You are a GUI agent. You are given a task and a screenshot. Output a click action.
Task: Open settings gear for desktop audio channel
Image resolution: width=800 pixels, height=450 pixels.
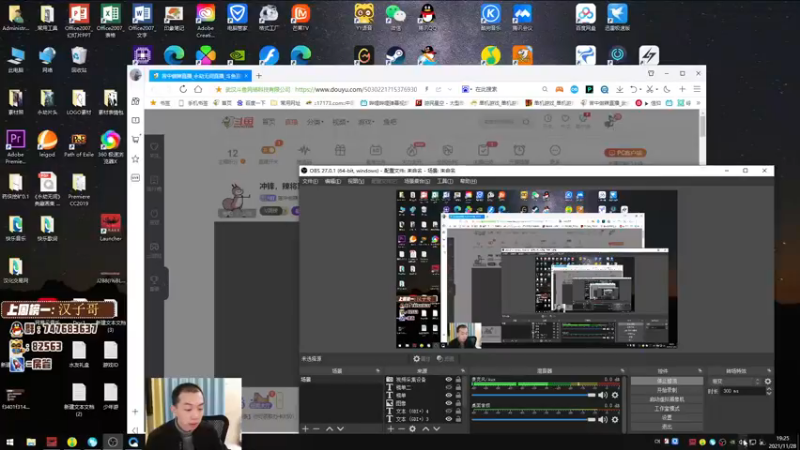tap(615, 419)
